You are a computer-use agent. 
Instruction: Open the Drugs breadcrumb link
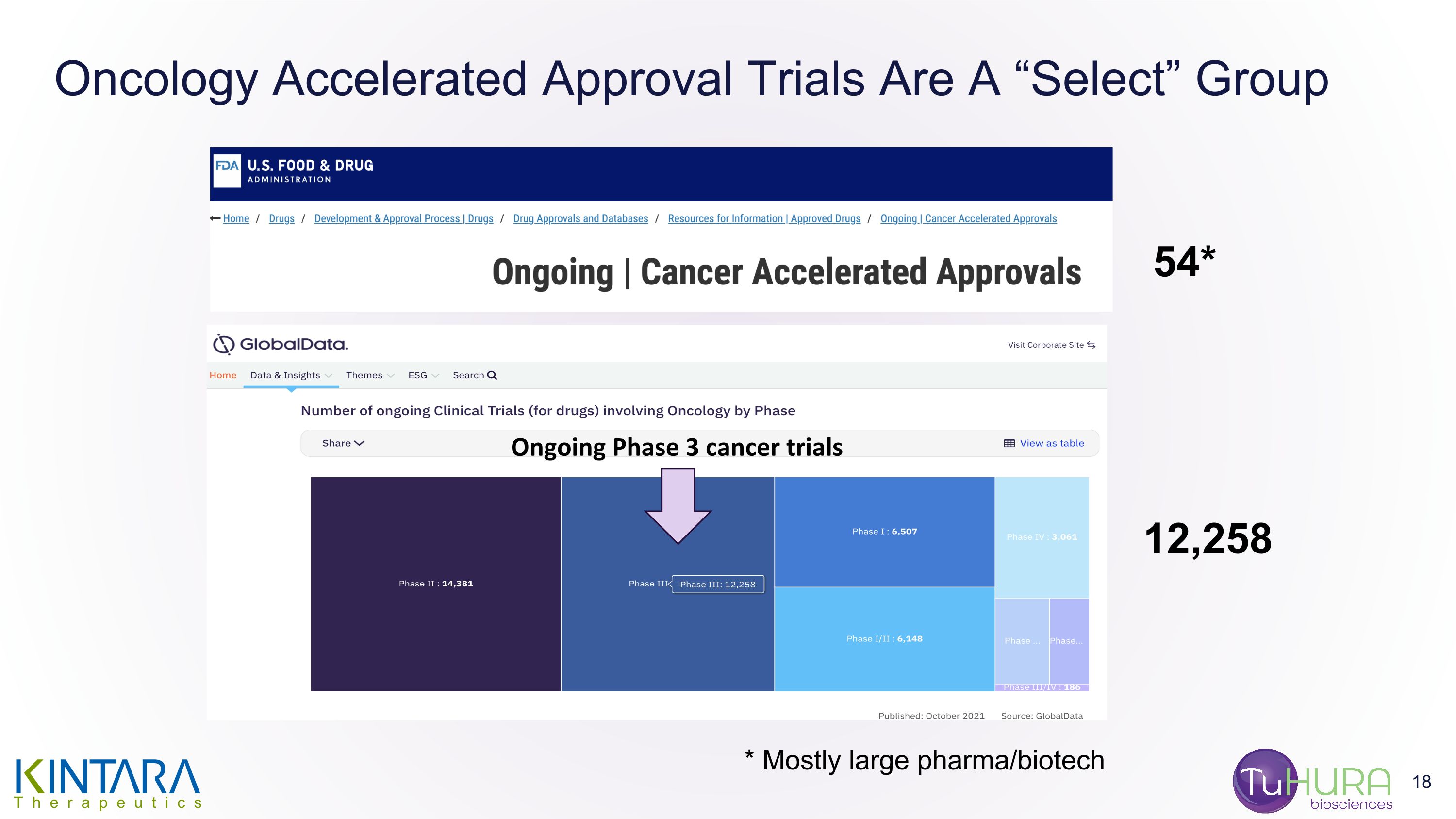(x=281, y=219)
